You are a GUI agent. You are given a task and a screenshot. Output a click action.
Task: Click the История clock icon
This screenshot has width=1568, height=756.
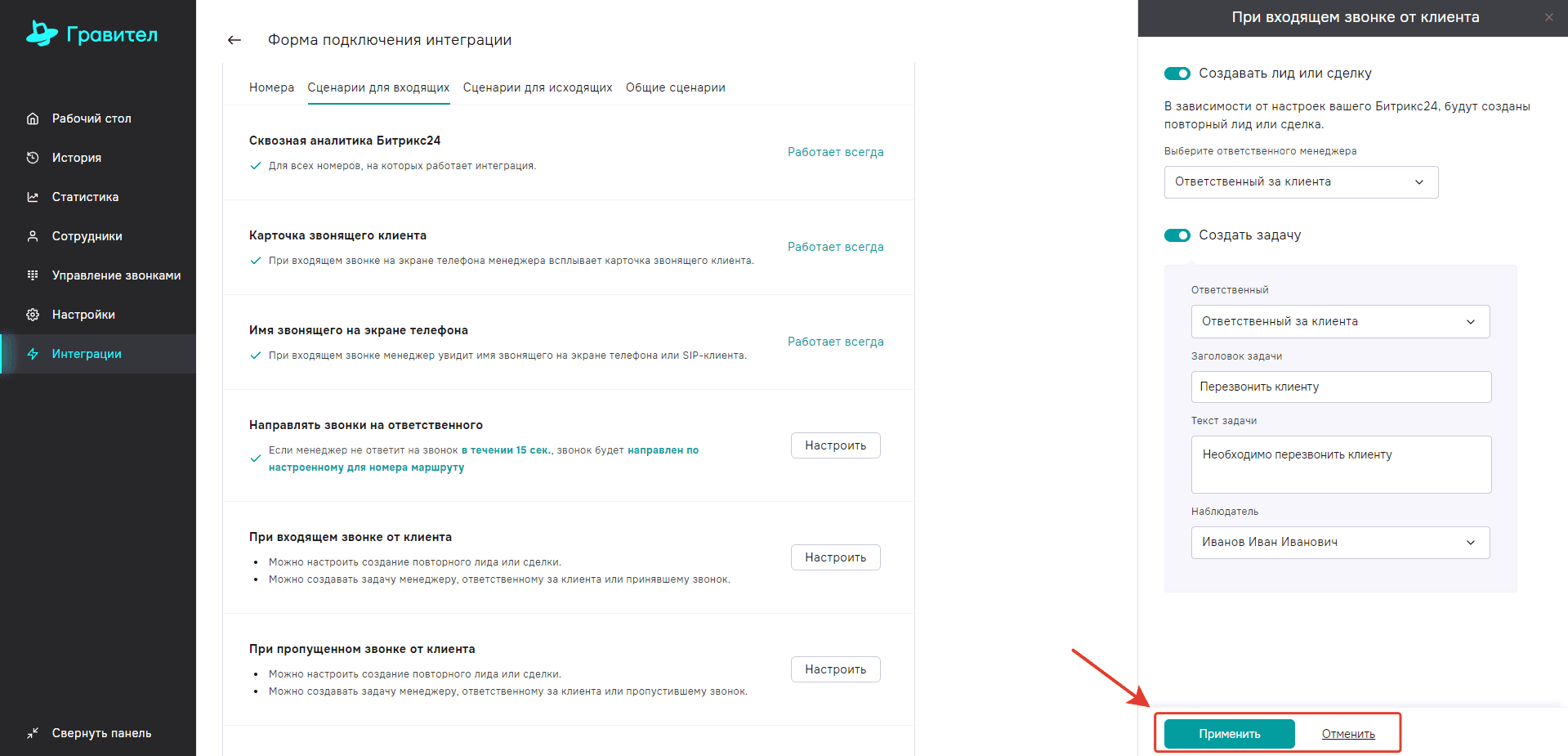(x=33, y=158)
